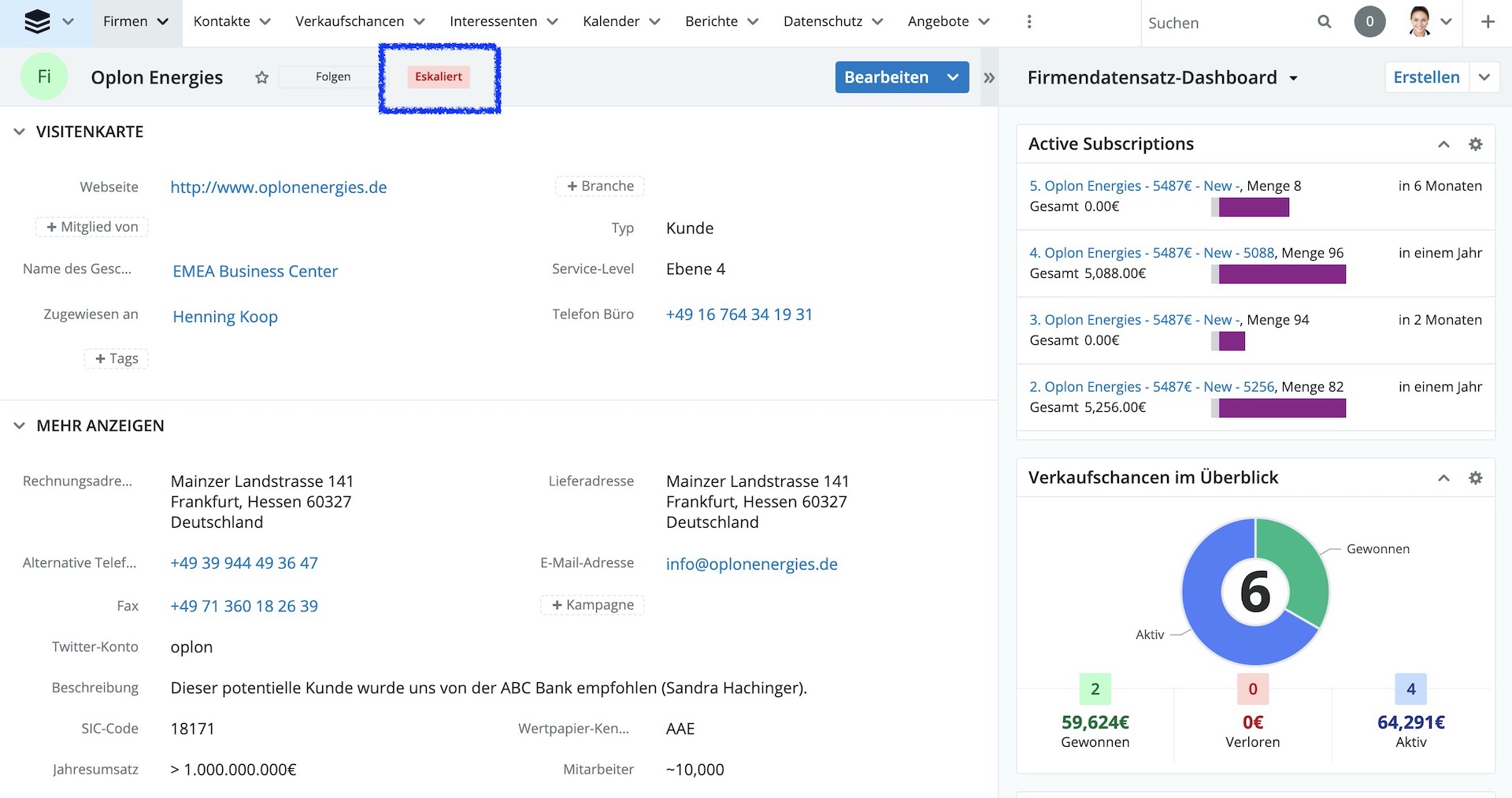
Task: Open Verkaufschancen im Überblick gear settings
Action: [1476, 478]
